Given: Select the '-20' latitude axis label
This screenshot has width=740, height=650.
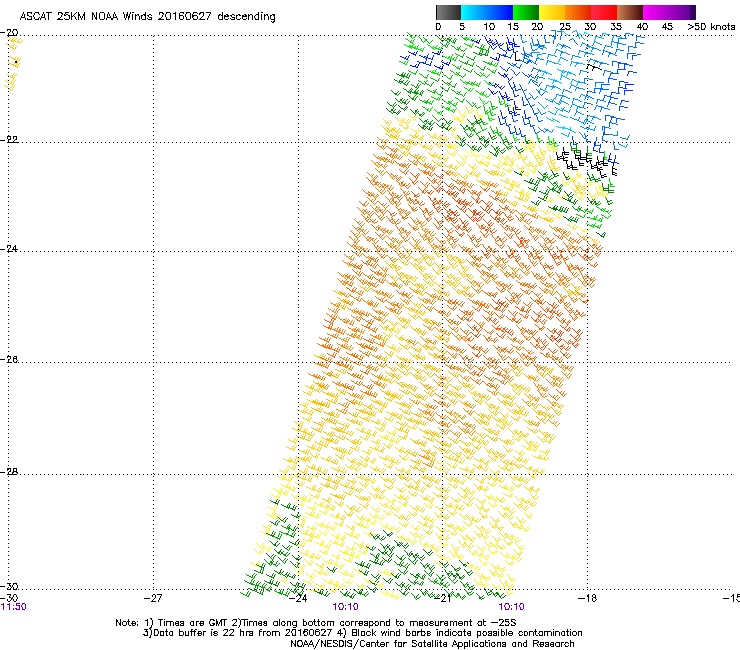Looking at the screenshot, I should click(x=9, y=33).
